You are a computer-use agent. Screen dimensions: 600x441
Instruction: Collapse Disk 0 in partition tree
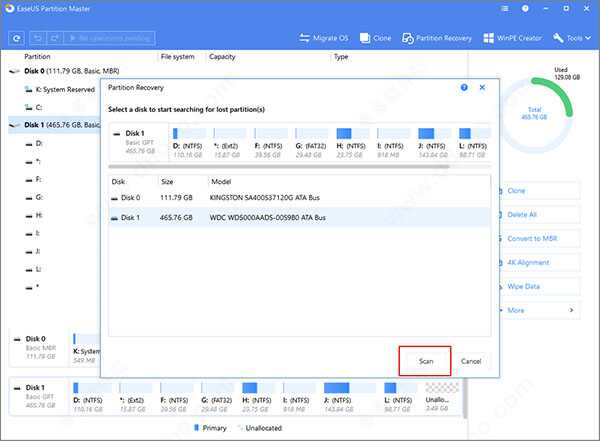(14, 71)
